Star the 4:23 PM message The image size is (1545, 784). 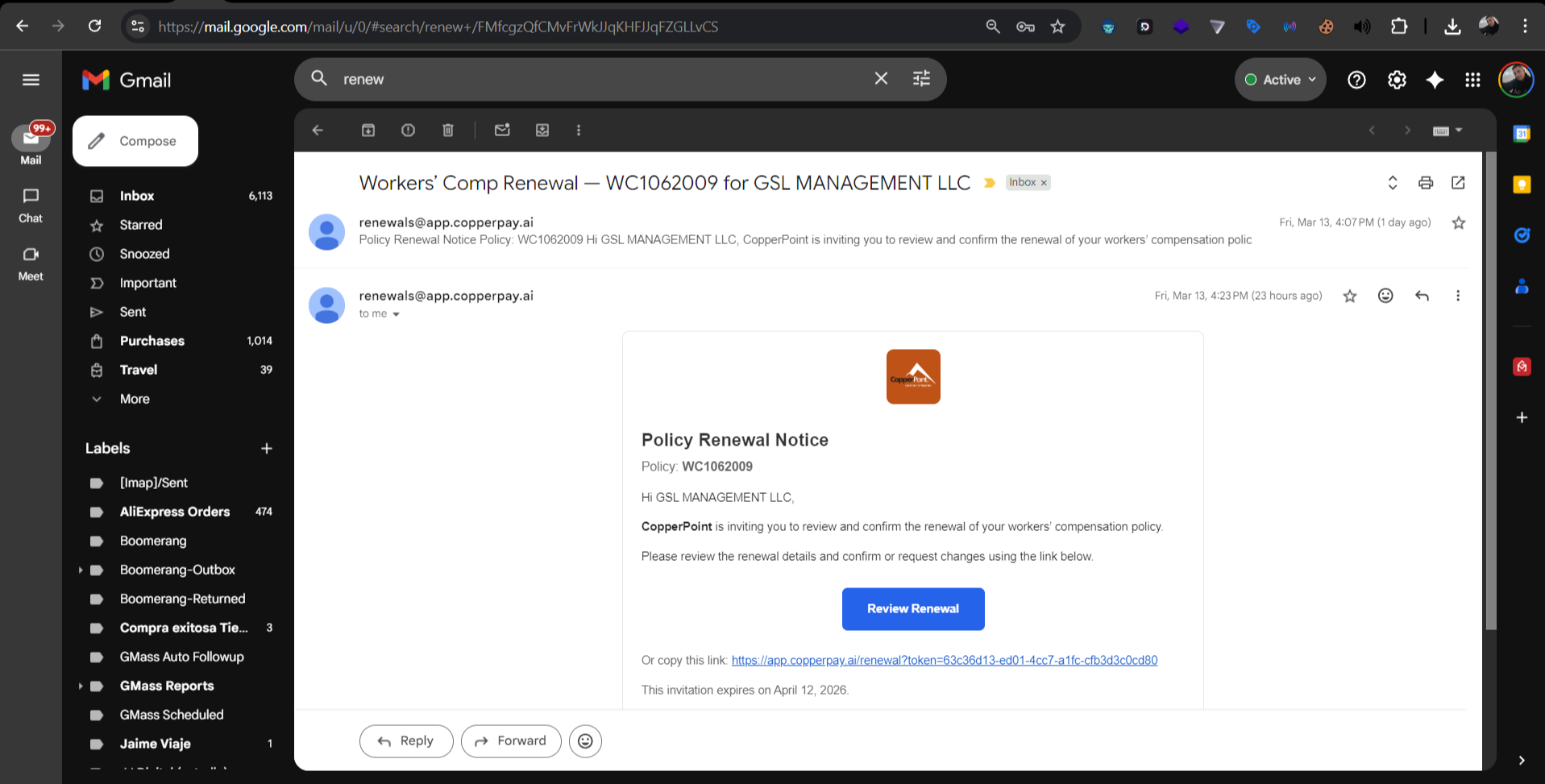1350,297
